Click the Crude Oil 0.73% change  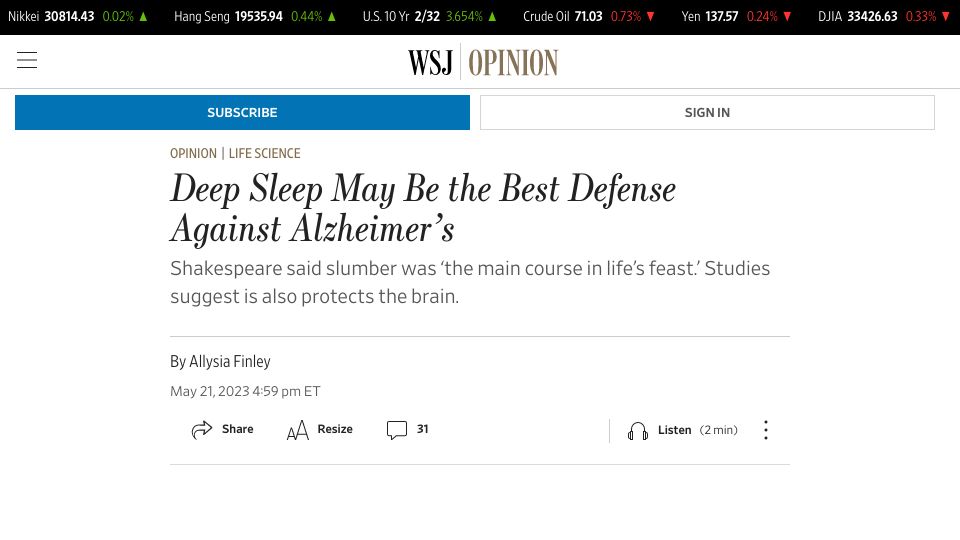(x=626, y=17)
